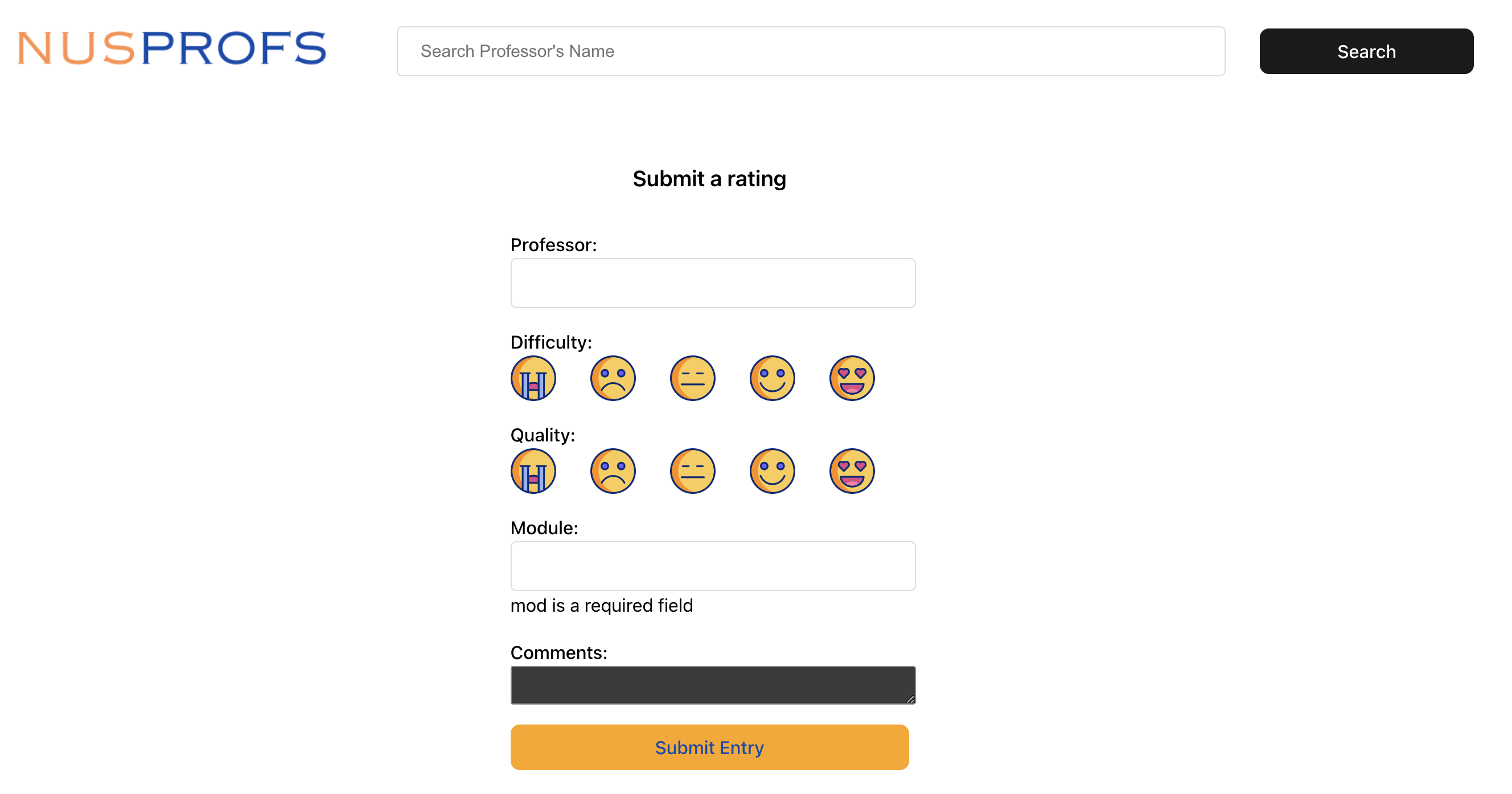Image resolution: width=1512 pixels, height=794 pixels.
Task: Grab the Comments textarea resize handle
Action: click(x=910, y=699)
